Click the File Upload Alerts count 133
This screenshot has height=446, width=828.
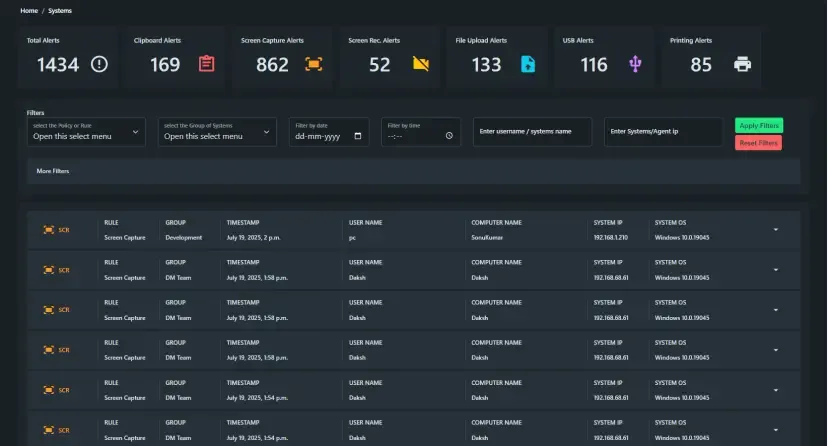(486, 65)
